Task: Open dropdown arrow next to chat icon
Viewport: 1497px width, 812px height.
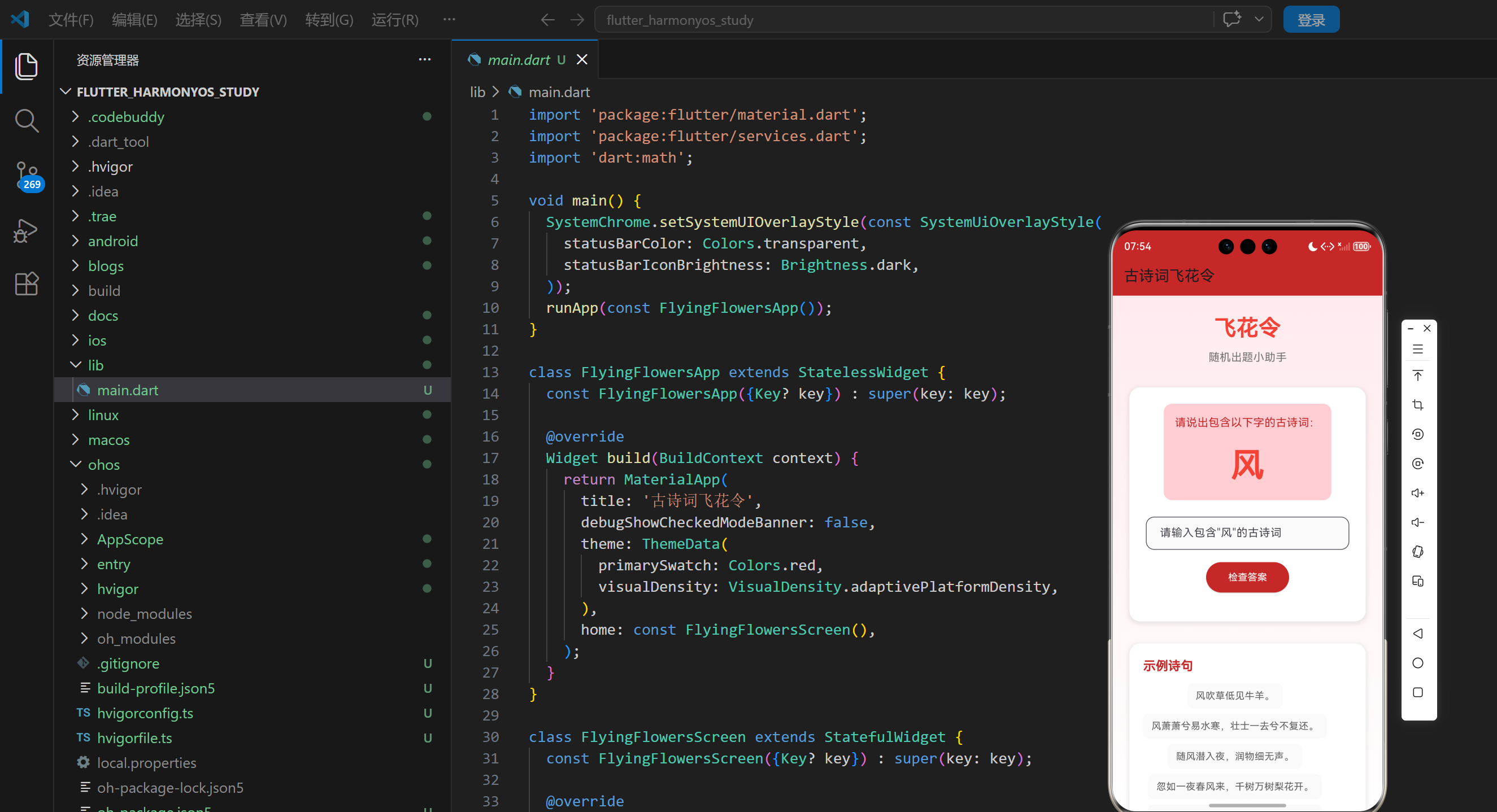Action: coord(1259,19)
